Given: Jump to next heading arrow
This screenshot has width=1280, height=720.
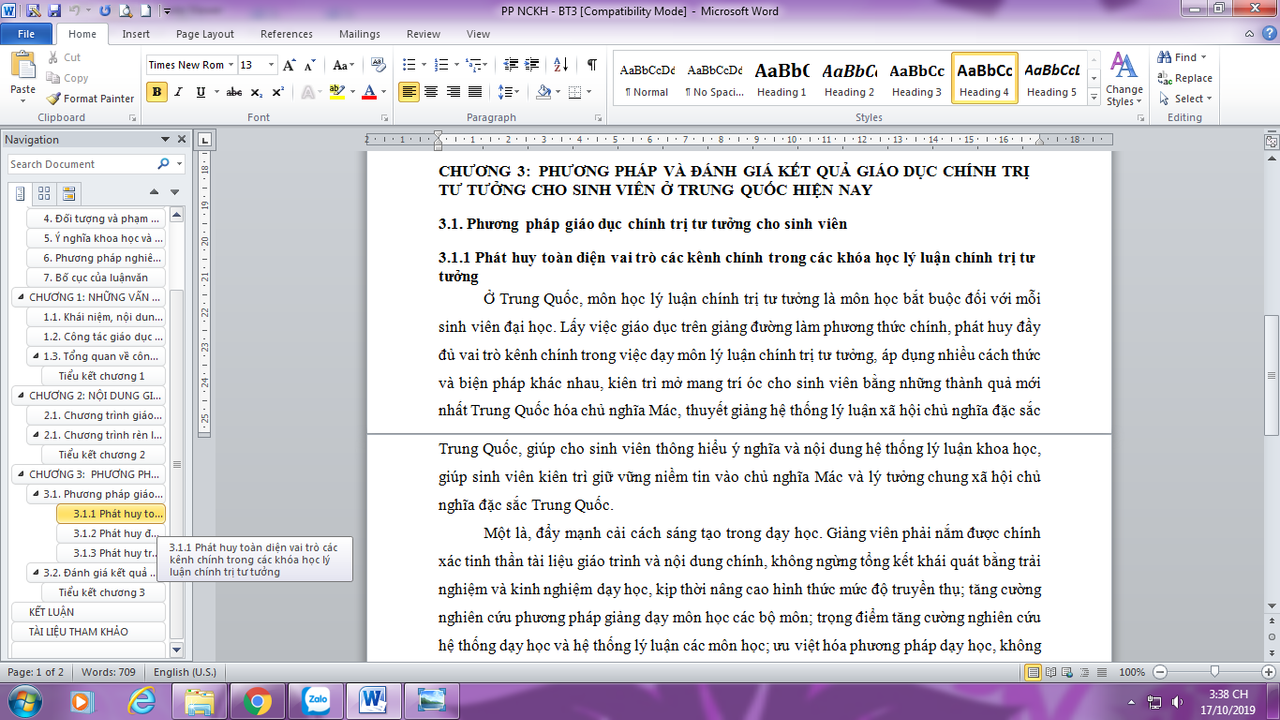Looking at the screenshot, I should 174,192.
